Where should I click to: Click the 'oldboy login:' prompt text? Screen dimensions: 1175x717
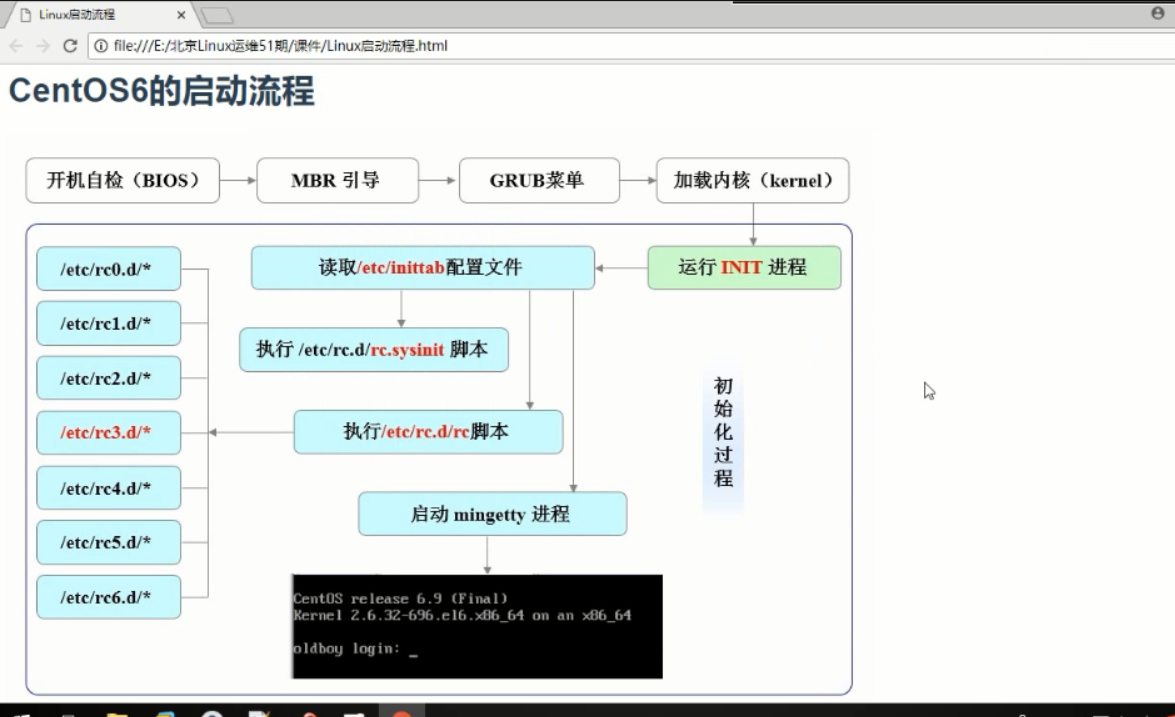pyautogui.click(x=346, y=649)
